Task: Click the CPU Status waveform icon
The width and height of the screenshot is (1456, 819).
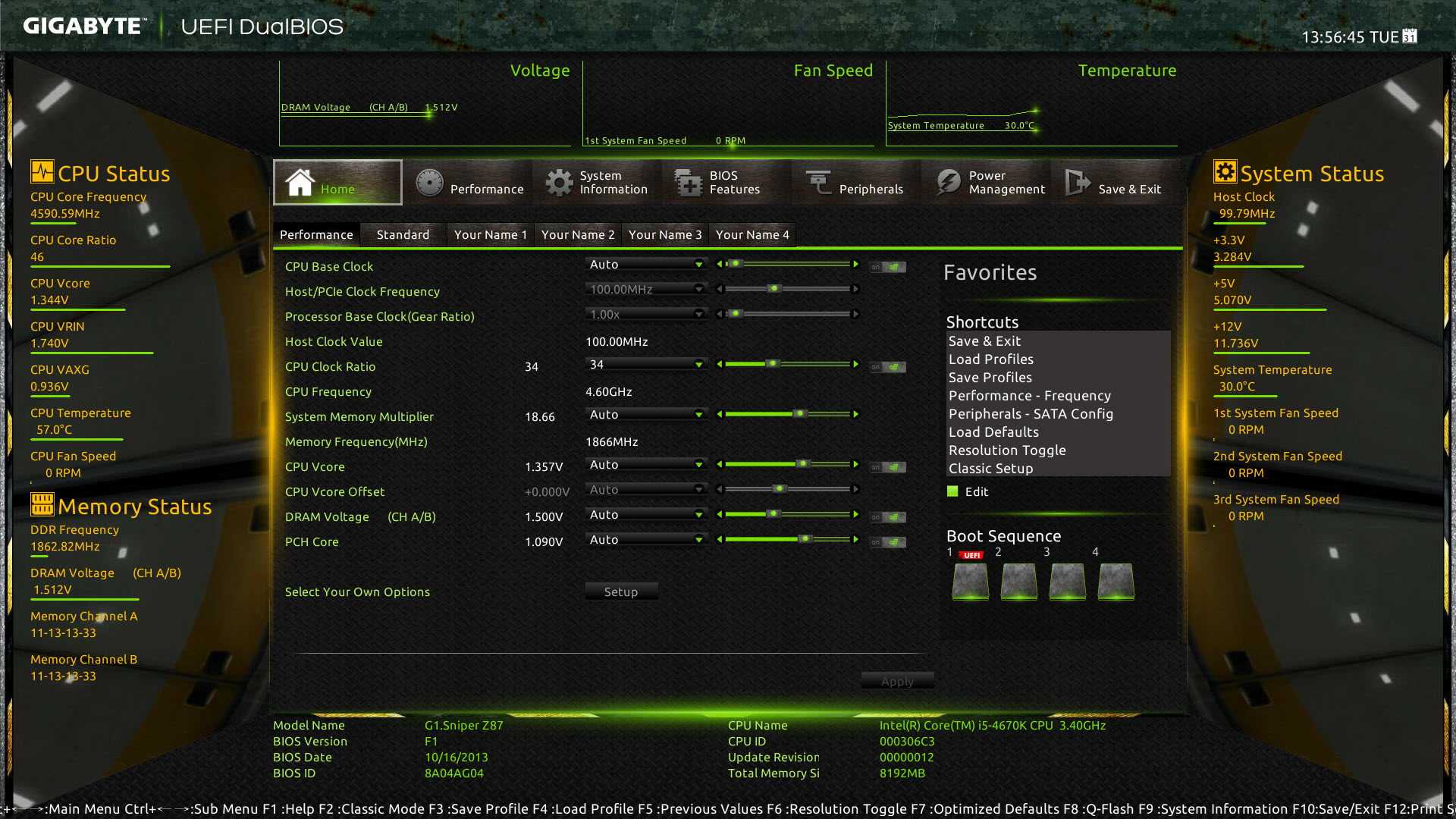Action: (42, 171)
